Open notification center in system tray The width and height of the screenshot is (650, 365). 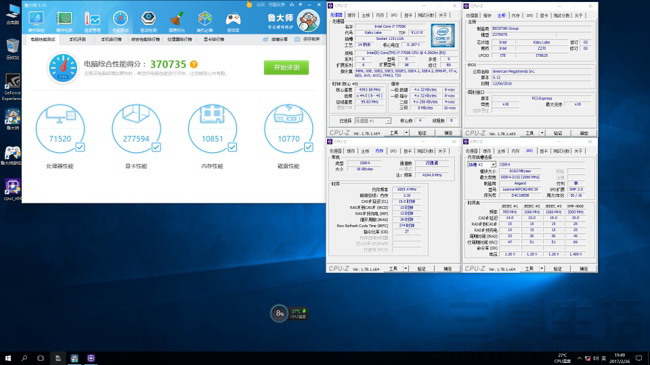click(x=639, y=358)
